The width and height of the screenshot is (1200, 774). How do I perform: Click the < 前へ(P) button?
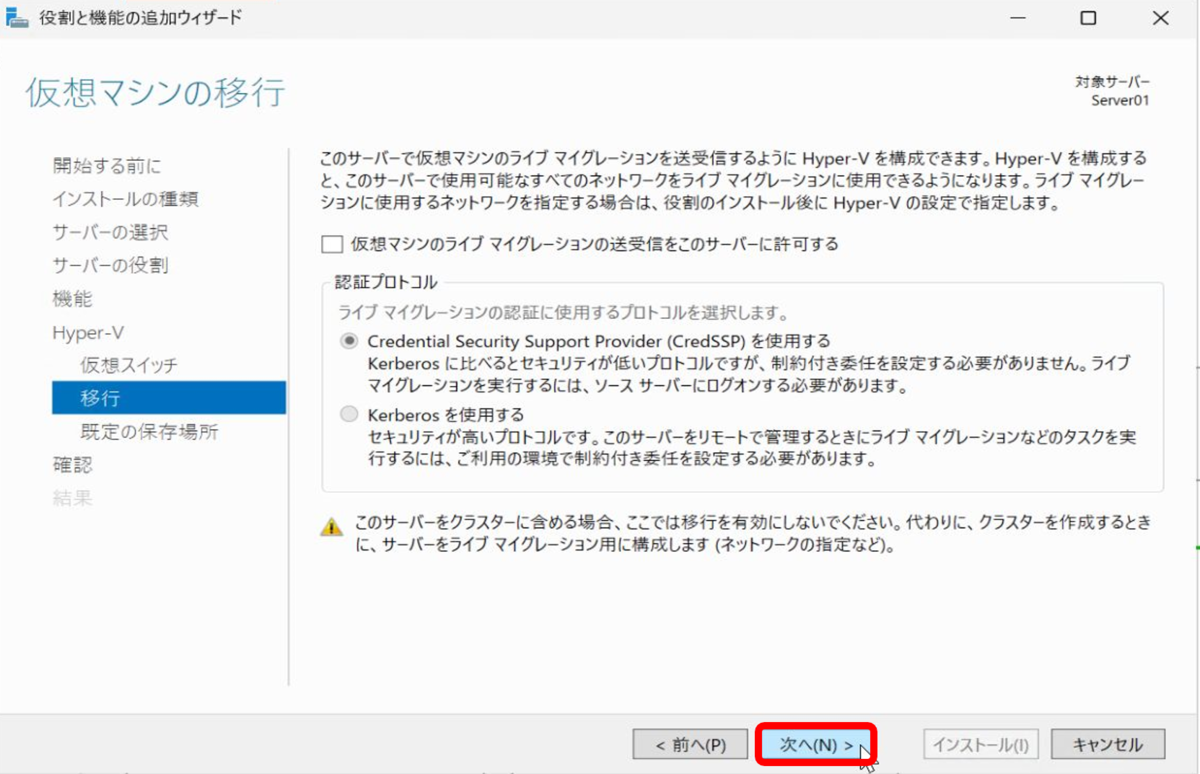[690, 745]
